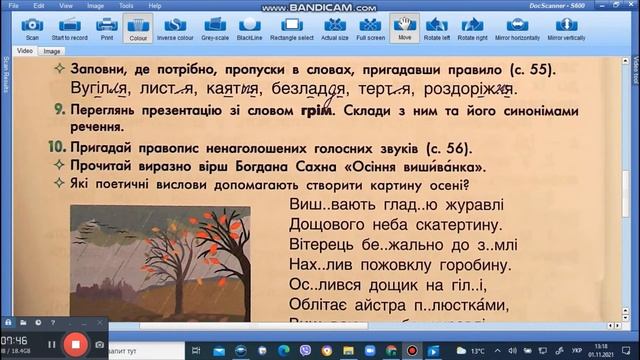Click the Windows taskbar search box
The width and height of the screenshot is (640, 360).
click(x=147, y=351)
